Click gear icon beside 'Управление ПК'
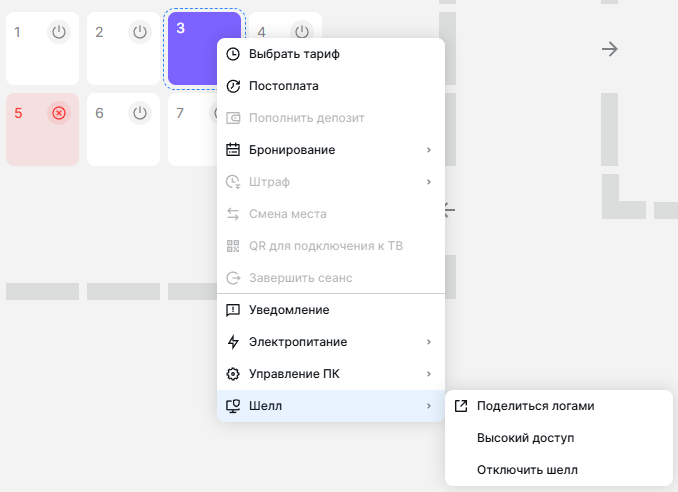 [233, 374]
